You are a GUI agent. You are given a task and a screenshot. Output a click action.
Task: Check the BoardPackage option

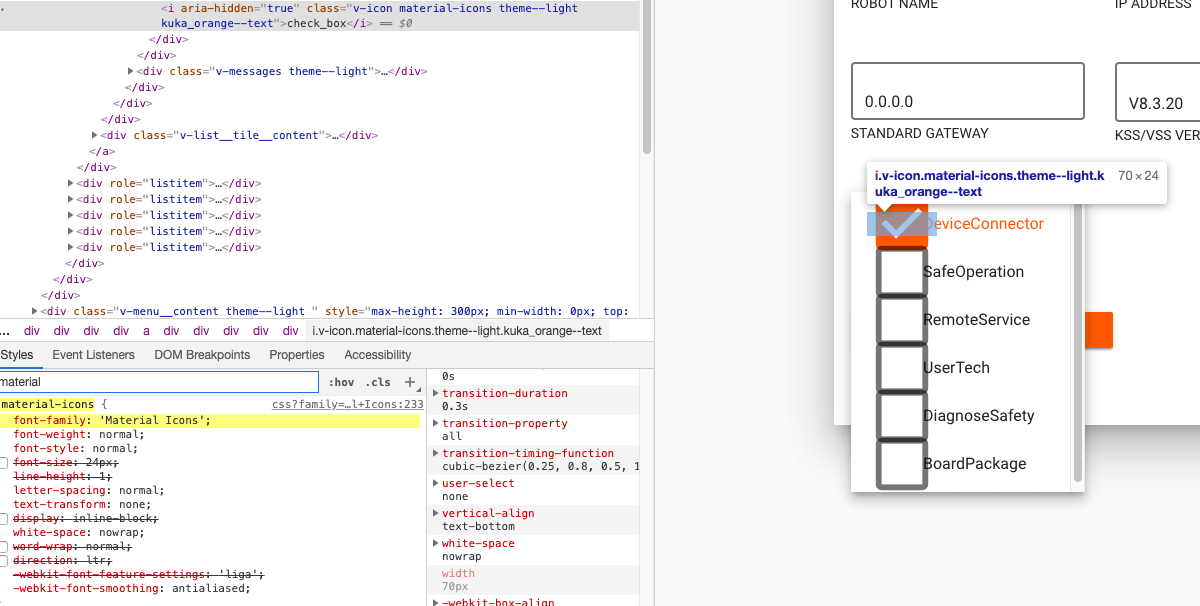tap(901, 463)
